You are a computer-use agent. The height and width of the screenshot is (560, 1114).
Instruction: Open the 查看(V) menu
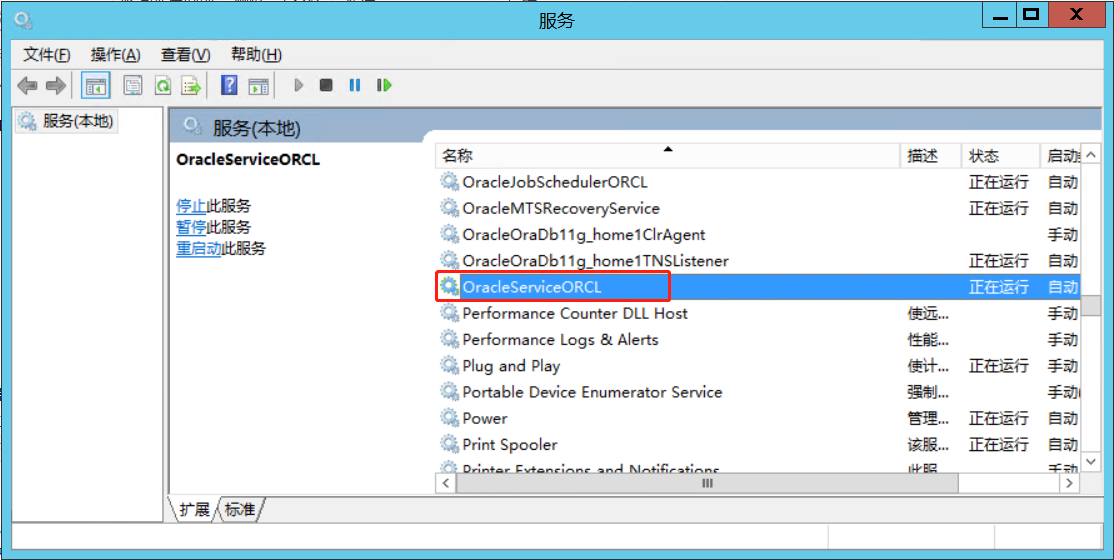[x=185, y=55]
